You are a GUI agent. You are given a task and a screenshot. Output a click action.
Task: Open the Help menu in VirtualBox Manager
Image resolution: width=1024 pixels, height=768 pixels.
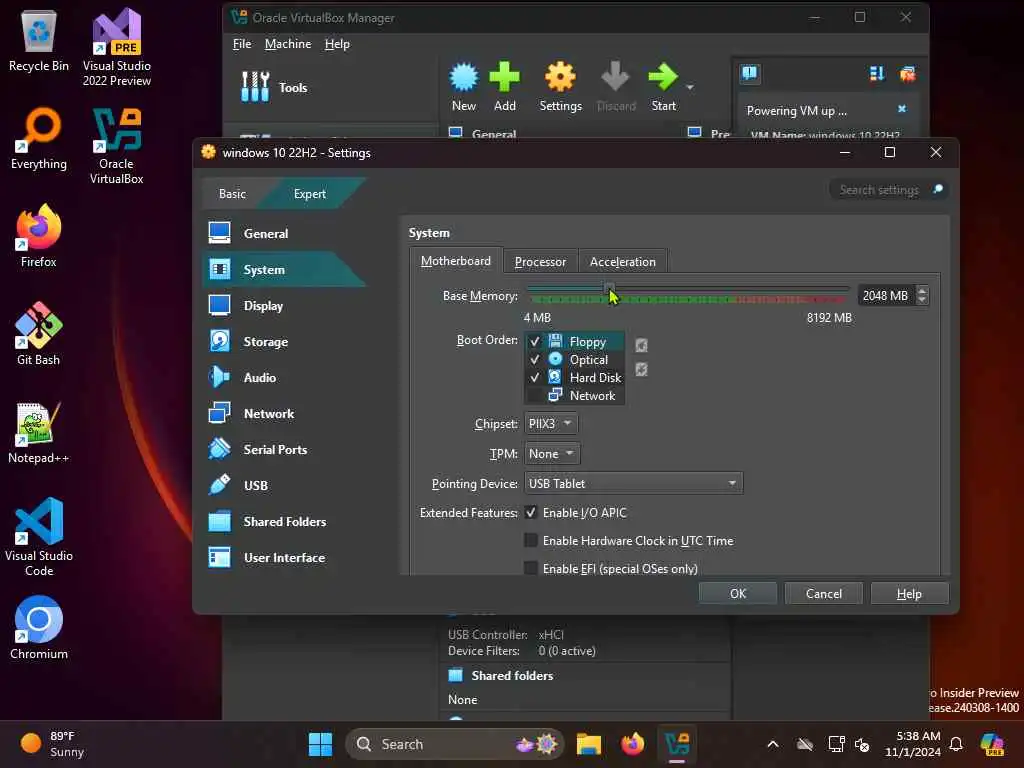point(337,44)
